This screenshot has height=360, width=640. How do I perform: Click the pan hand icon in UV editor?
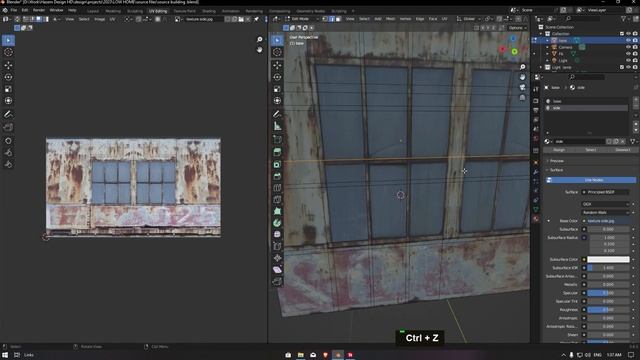tap(260, 49)
